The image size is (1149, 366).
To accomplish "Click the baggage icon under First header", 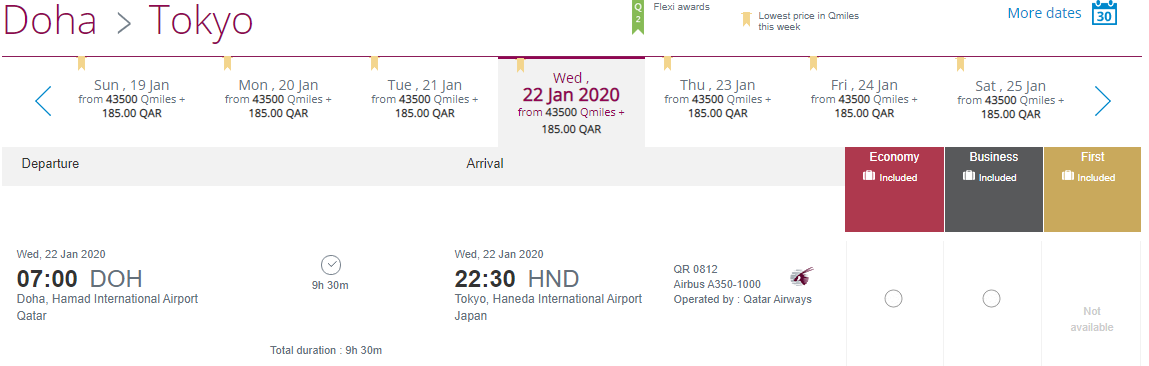I will (x=1068, y=176).
